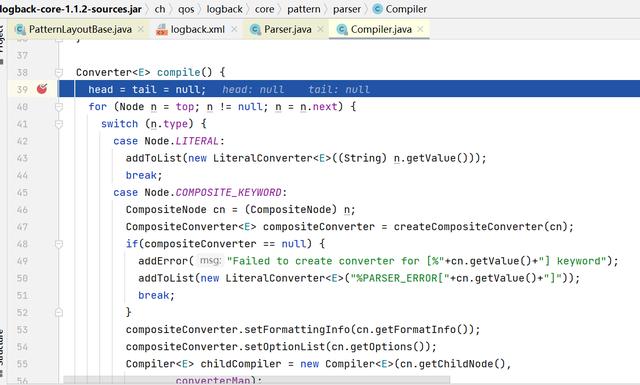Click 'COMPOSITE_KEYWORD' constant on line 45

pos(229,192)
